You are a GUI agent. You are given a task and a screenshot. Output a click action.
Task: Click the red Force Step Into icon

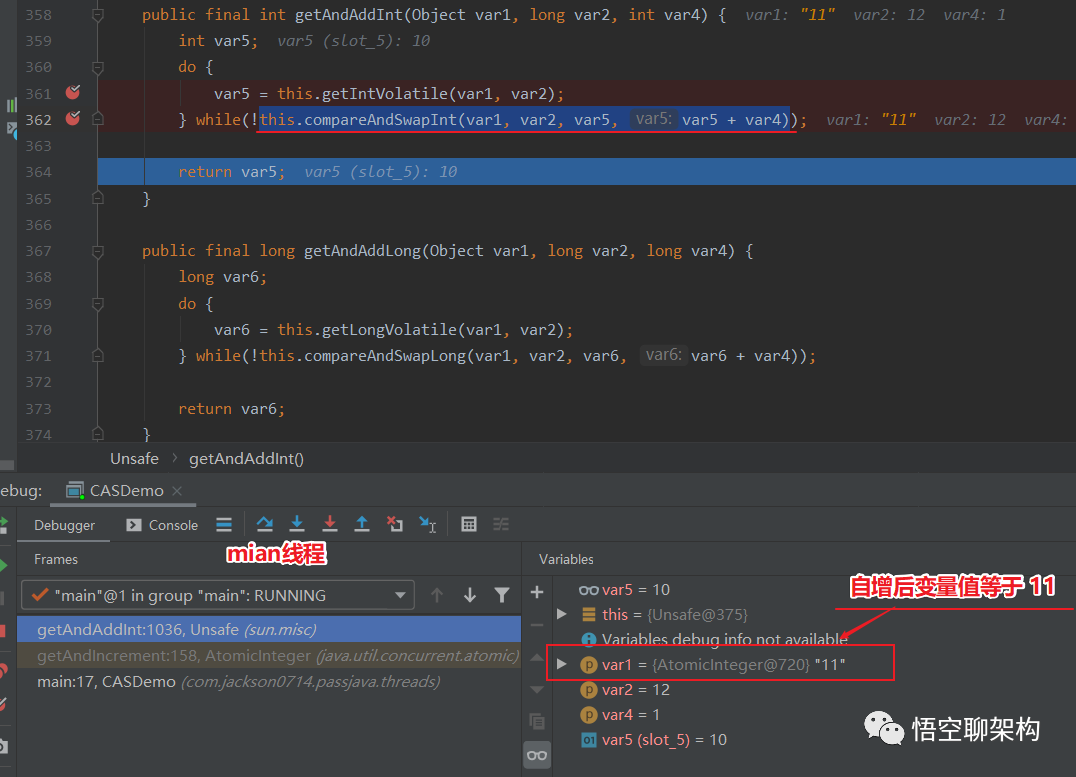330,524
